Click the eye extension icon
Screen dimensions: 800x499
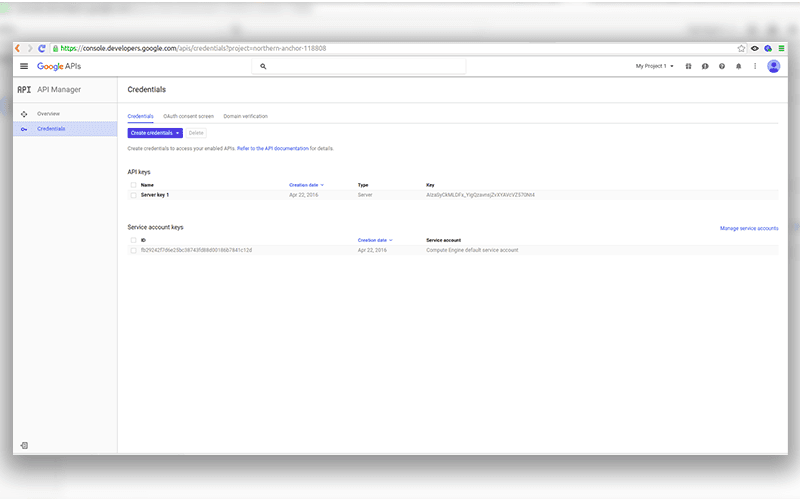(755, 48)
